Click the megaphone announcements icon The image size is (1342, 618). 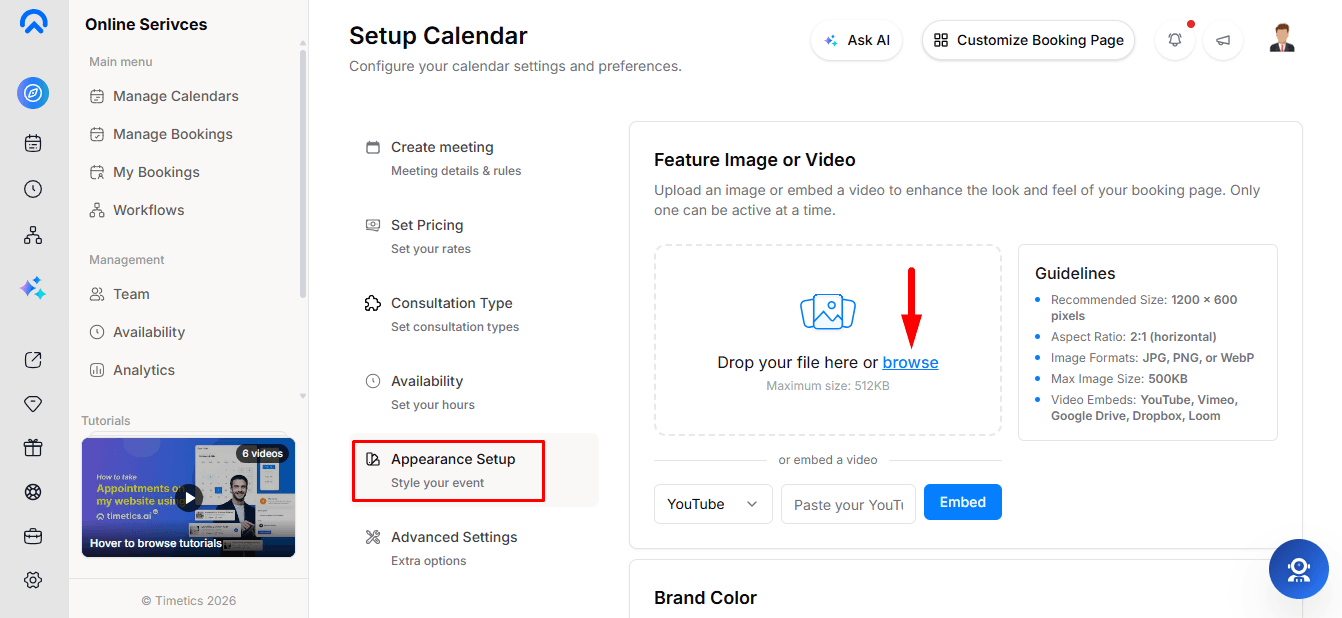point(1223,41)
